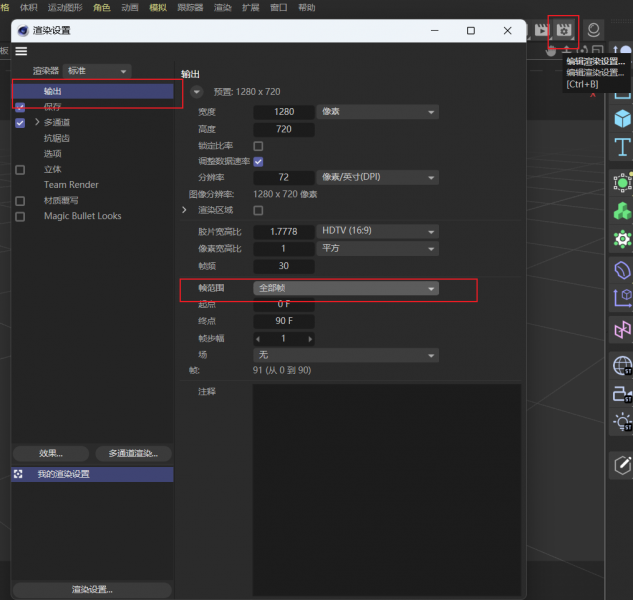
Task: Open Edit Render Settings clapperboard gear icon
Action: click(x=564, y=30)
